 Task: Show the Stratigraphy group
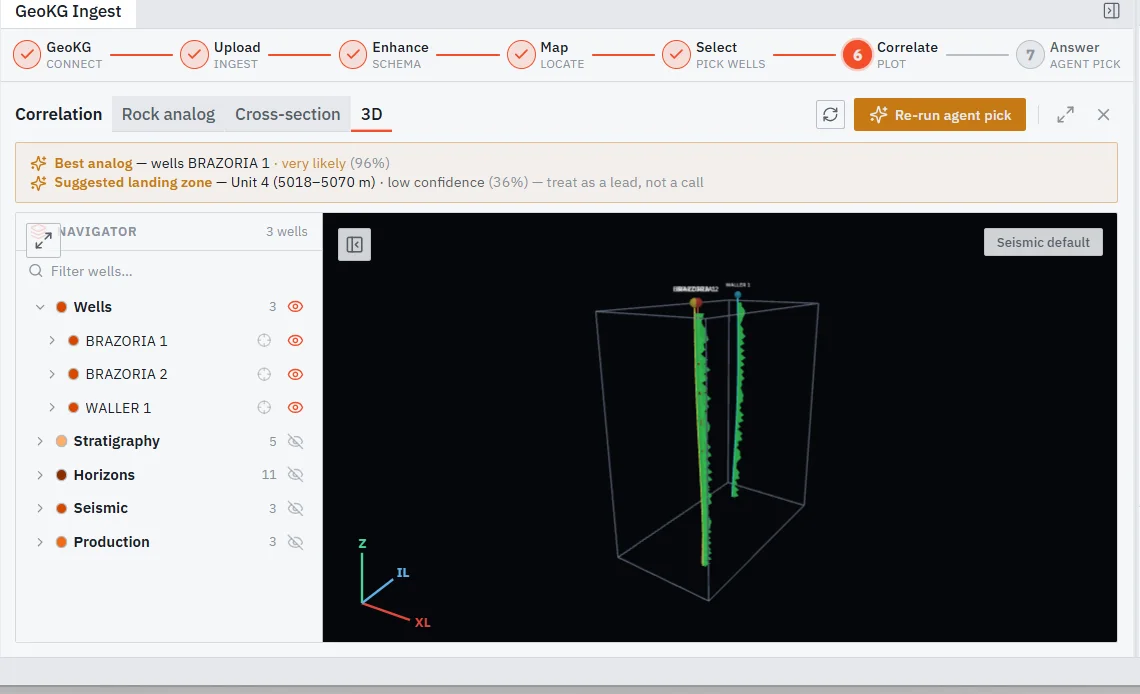tap(295, 441)
